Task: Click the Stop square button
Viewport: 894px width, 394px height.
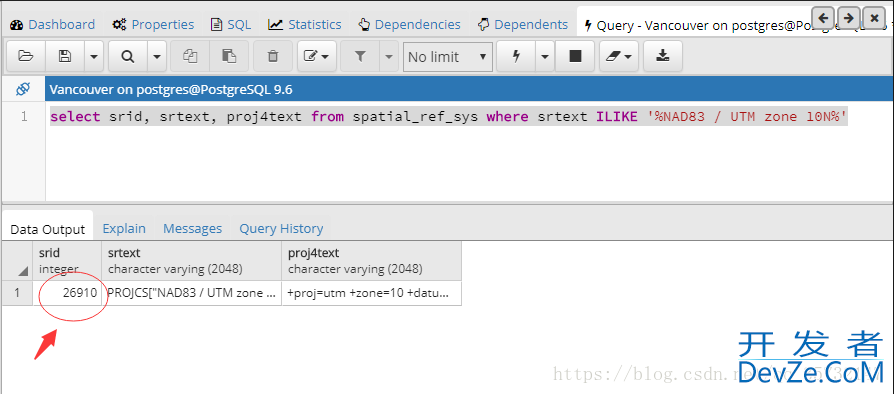Action: tap(575, 56)
